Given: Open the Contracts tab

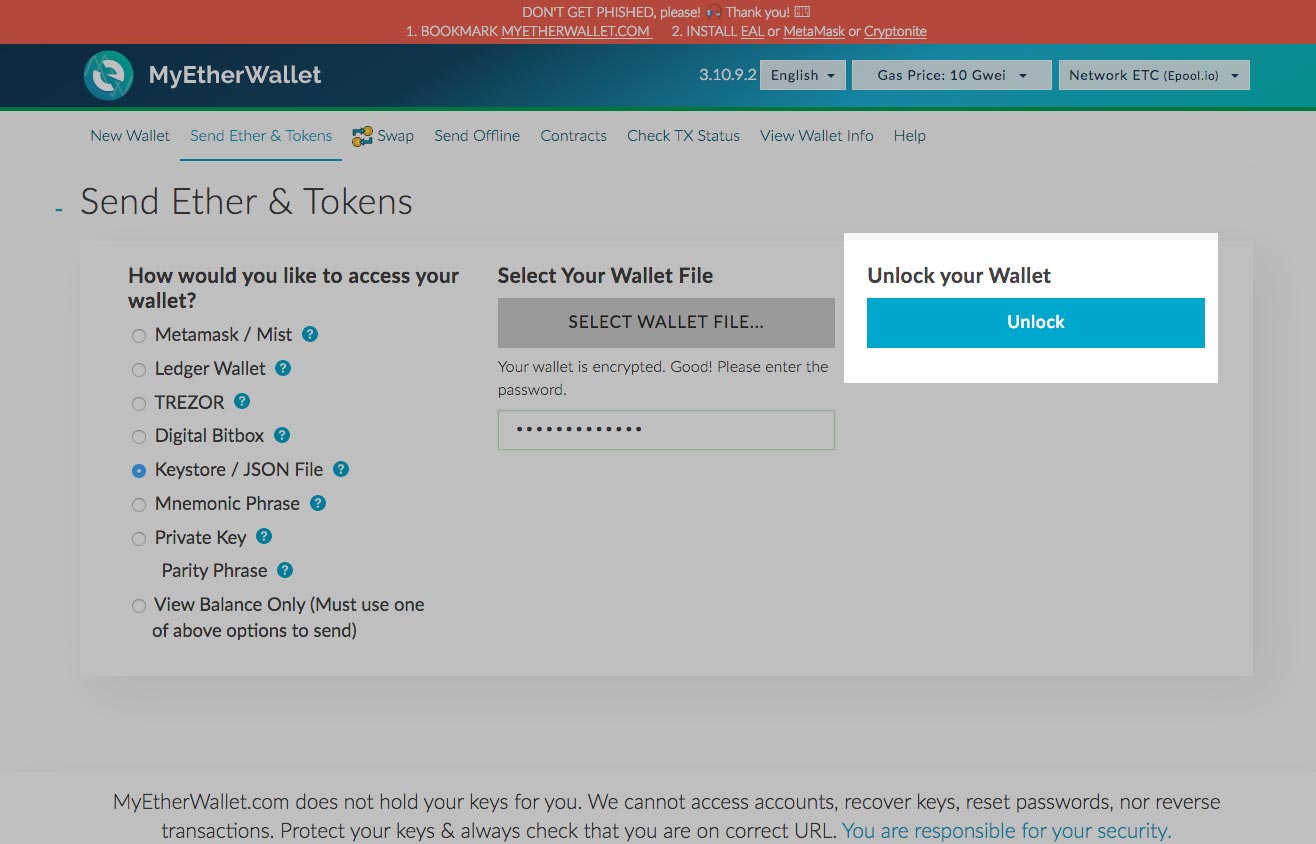Looking at the screenshot, I should click(x=573, y=136).
